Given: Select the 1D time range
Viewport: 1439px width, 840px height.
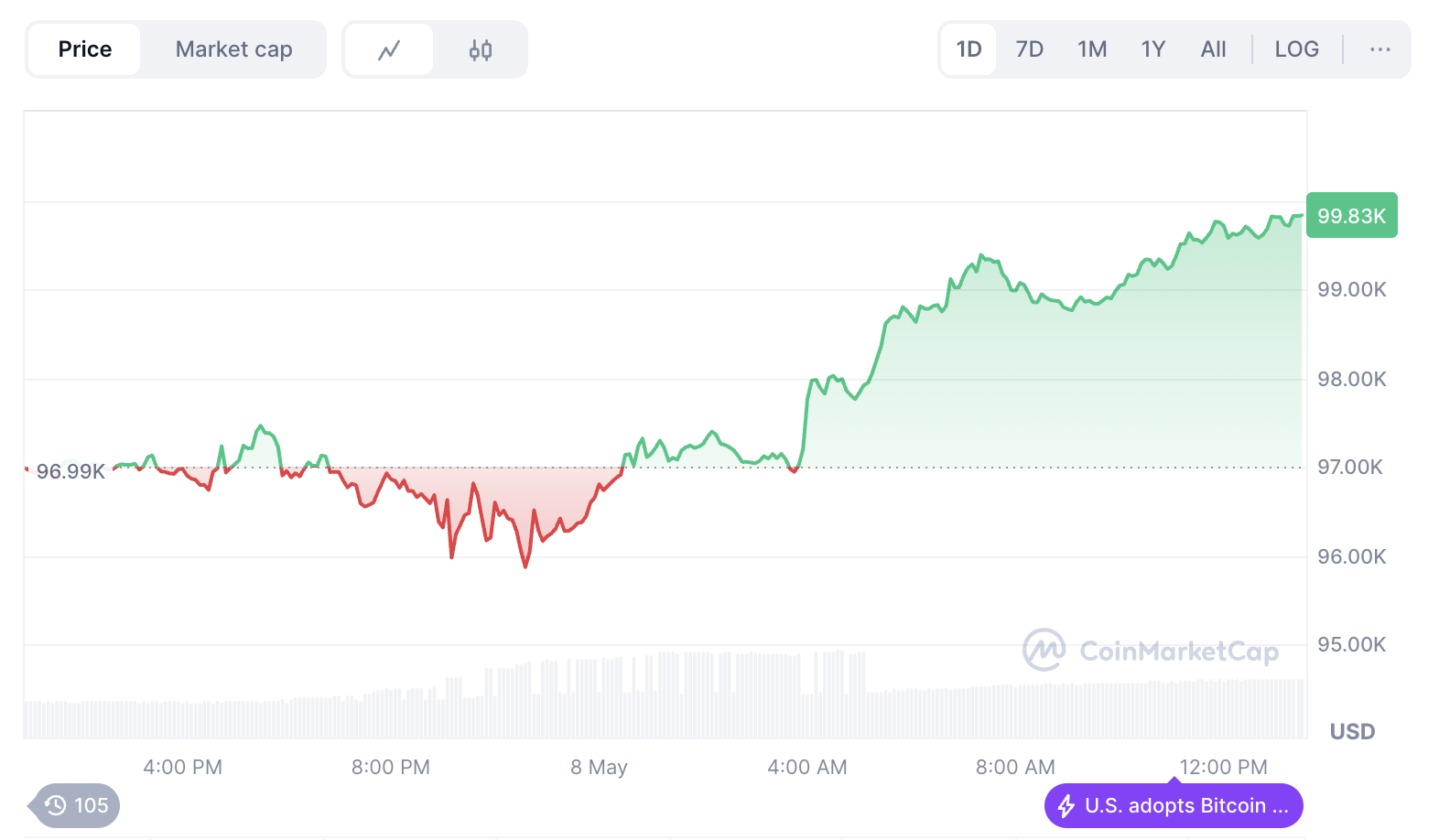Looking at the screenshot, I should coord(968,49).
